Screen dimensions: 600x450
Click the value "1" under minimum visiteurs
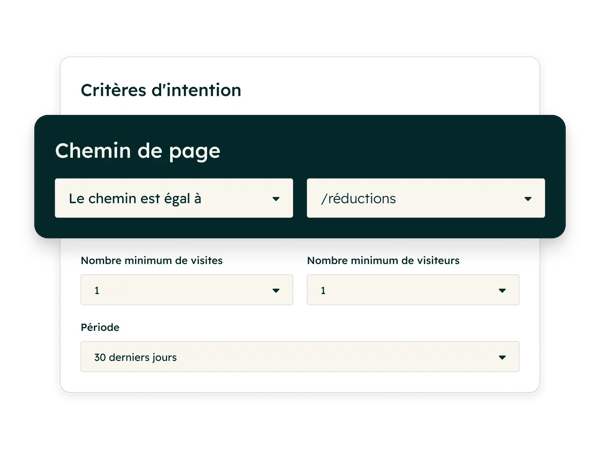(x=323, y=291)
